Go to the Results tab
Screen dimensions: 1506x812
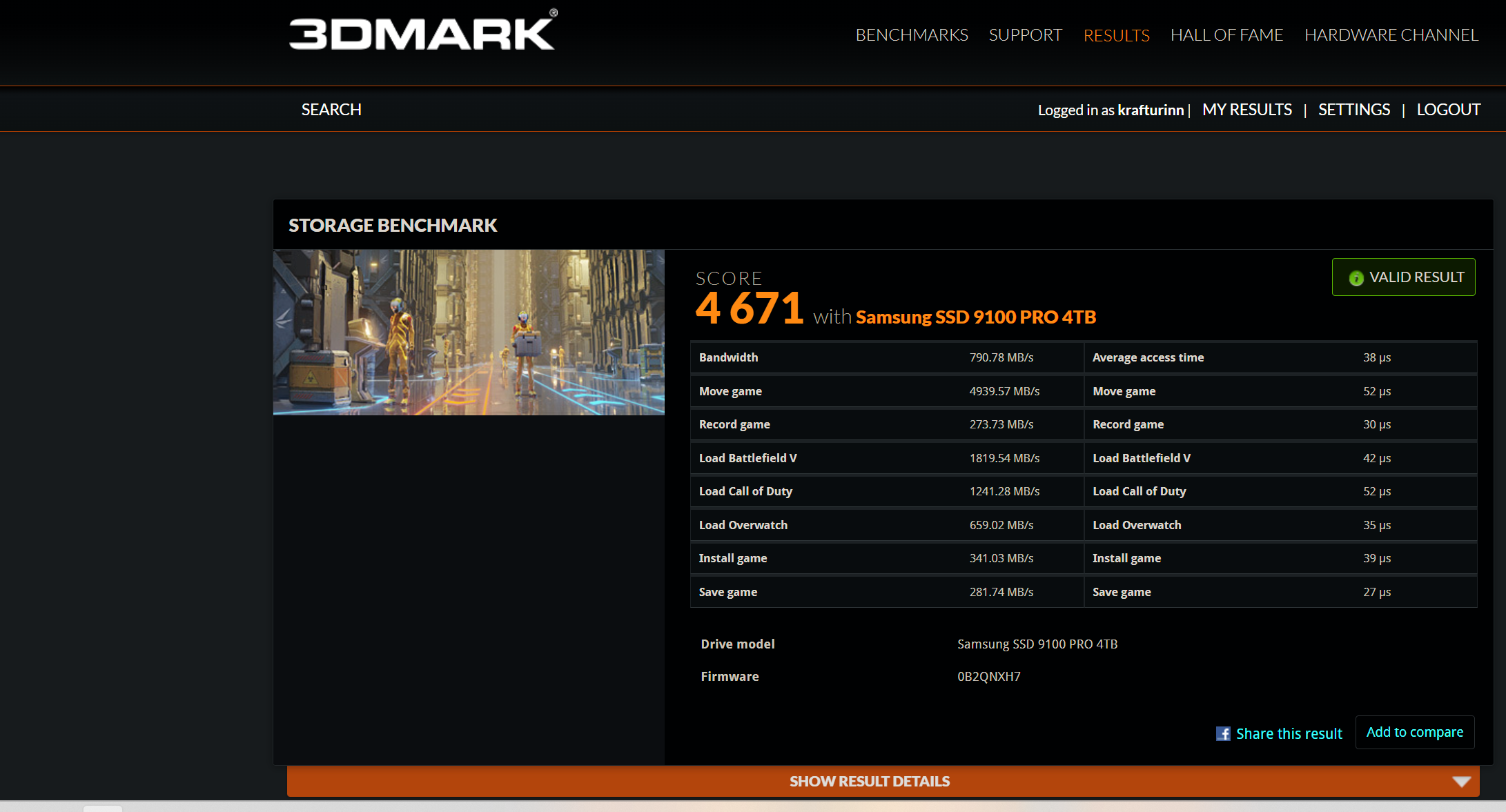tap(1116, 35)
